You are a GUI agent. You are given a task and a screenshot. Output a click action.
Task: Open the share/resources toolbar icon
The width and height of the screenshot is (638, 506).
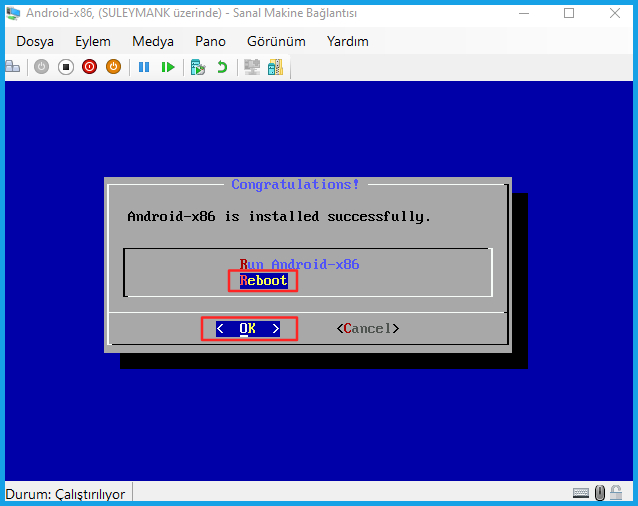[x=275, y=67]
